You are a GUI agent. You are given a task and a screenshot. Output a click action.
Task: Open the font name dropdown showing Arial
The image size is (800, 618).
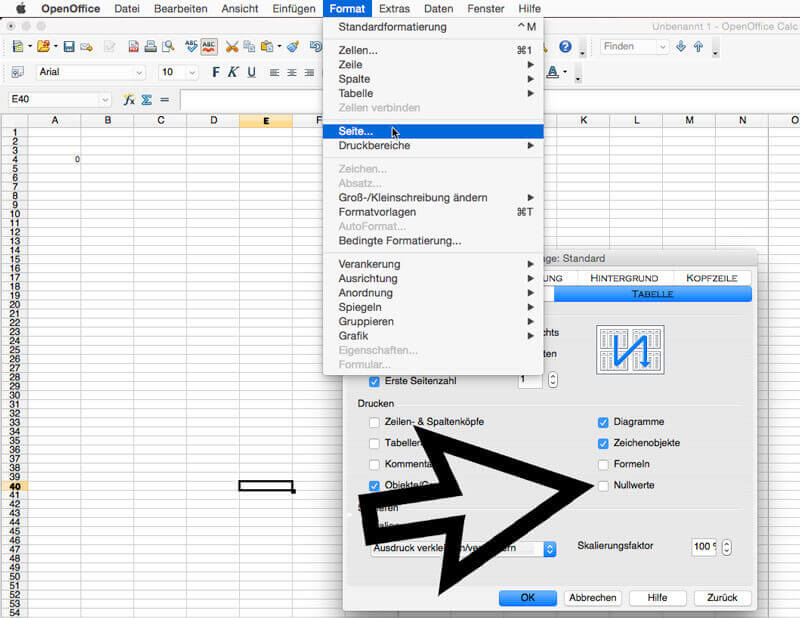[x=139, y=72]
